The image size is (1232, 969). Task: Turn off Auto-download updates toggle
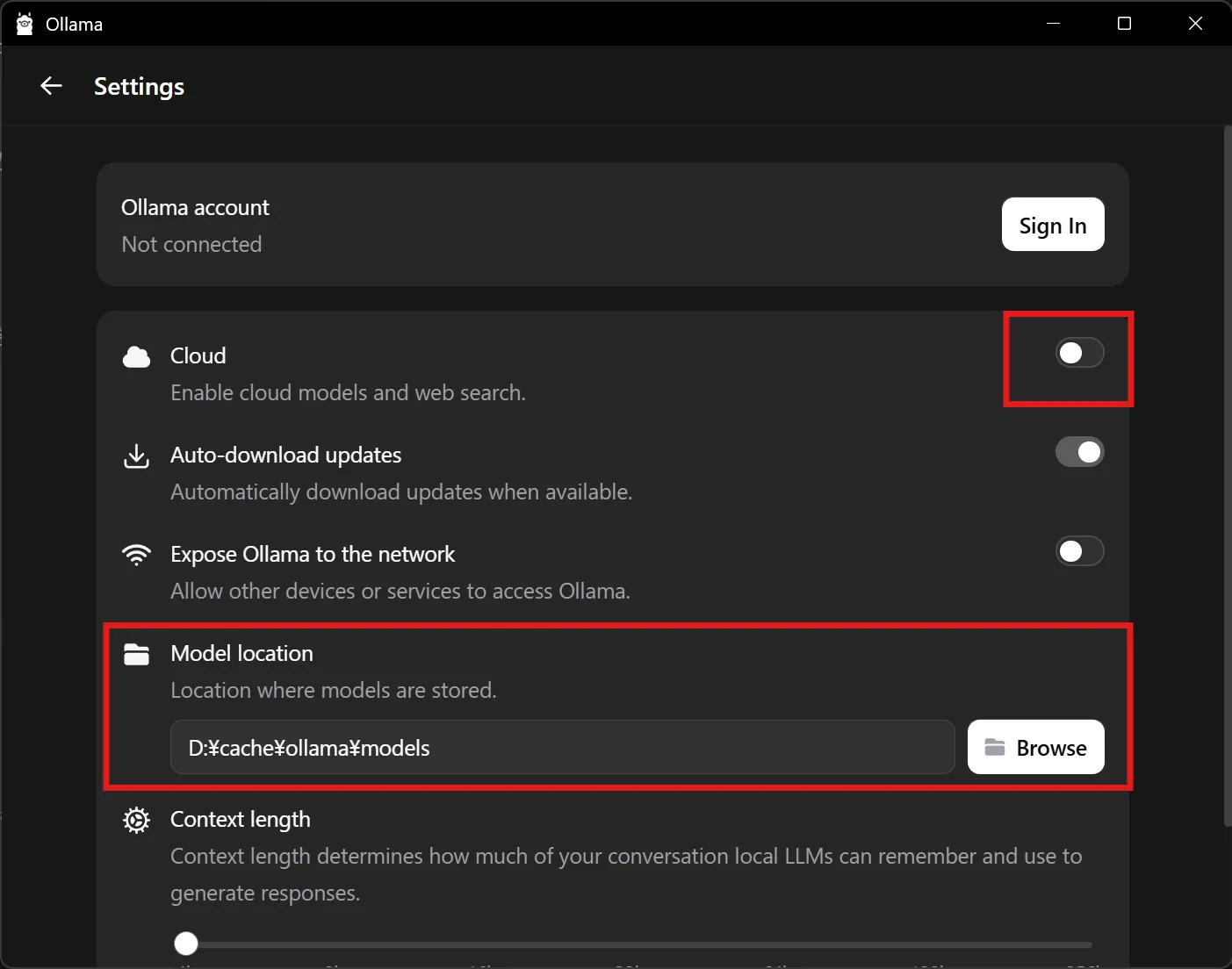[1079, 452]
